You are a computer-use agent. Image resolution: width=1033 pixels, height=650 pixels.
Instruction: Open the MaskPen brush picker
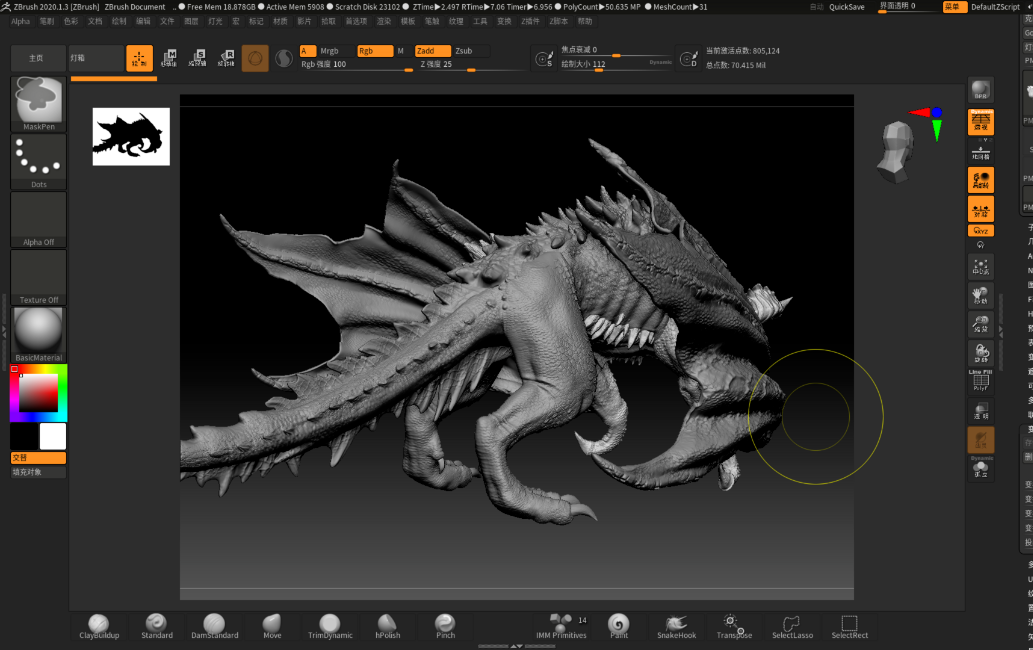pos(39,103)
